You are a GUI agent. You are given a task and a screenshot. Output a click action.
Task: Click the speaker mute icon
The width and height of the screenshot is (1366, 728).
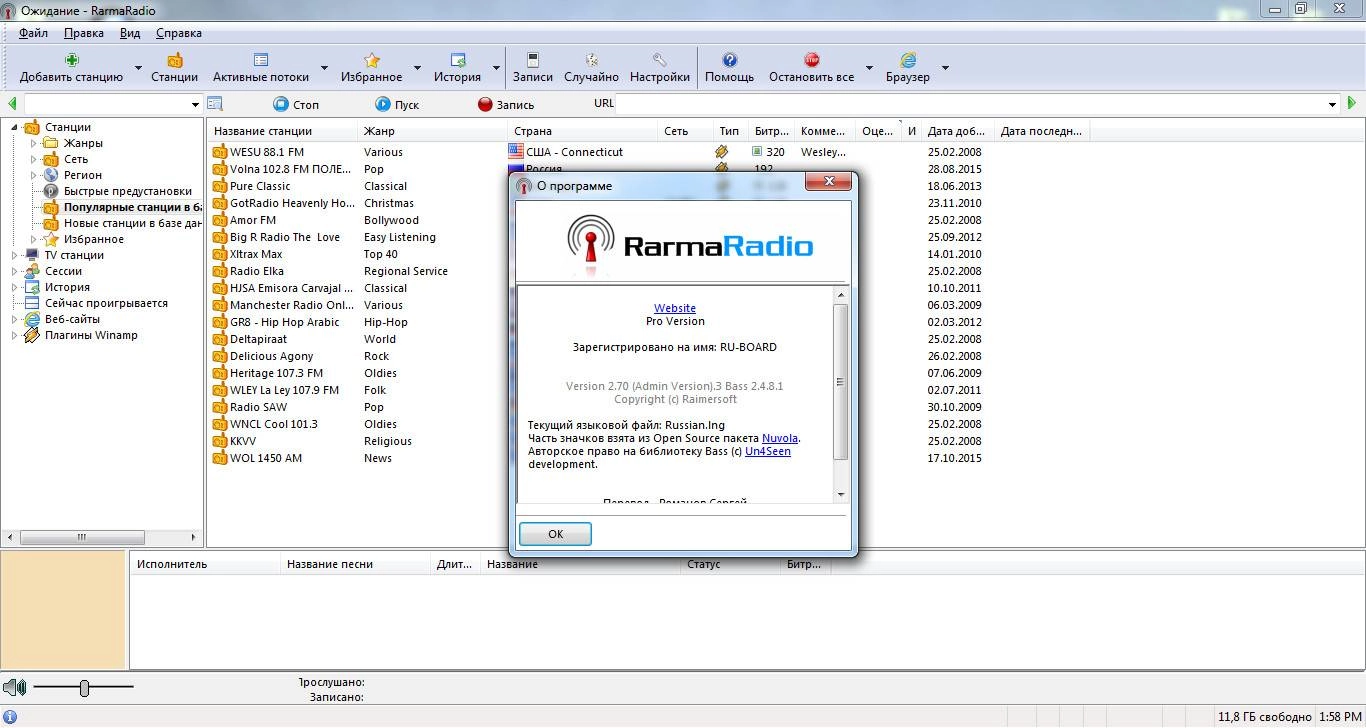[14, 687]
